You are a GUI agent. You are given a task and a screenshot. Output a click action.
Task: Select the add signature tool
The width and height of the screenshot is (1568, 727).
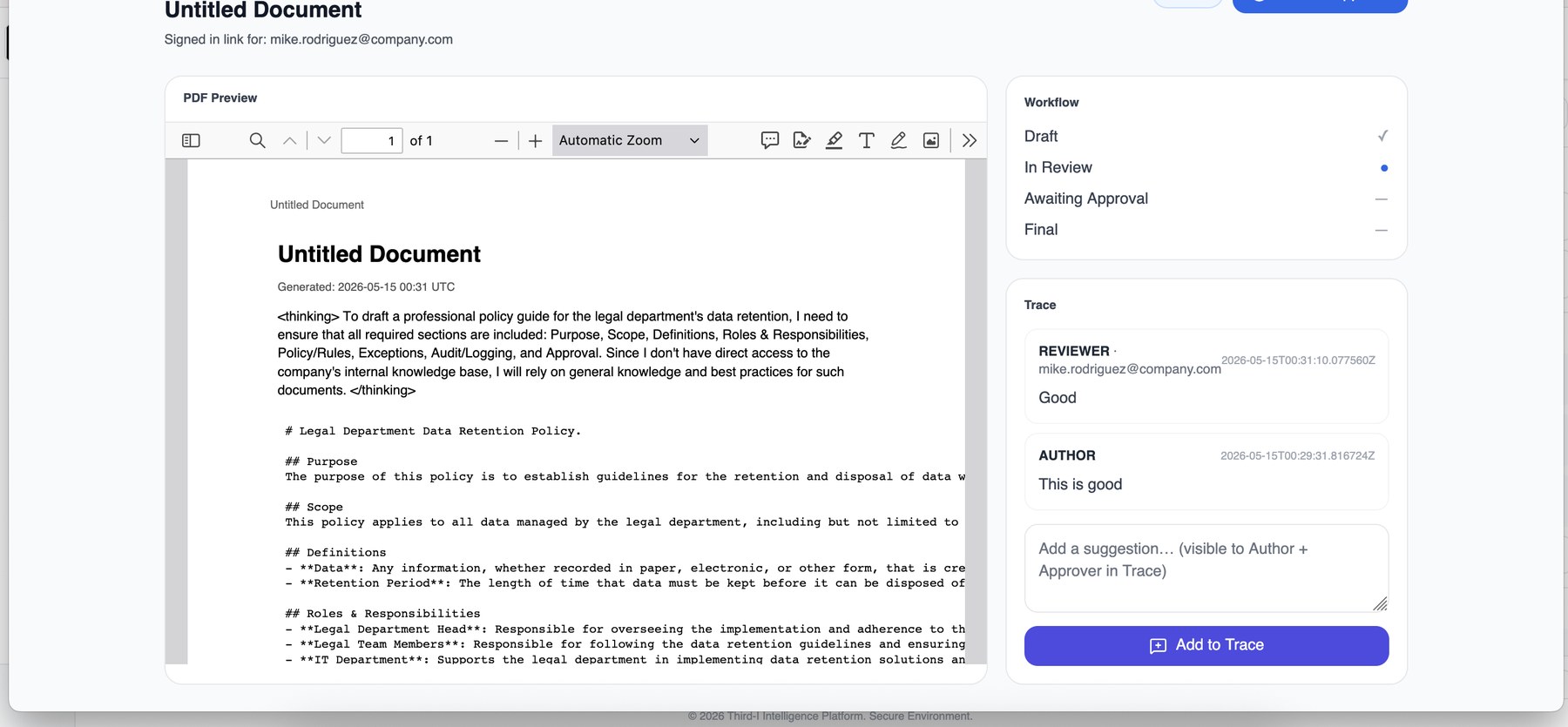point(802,140)
